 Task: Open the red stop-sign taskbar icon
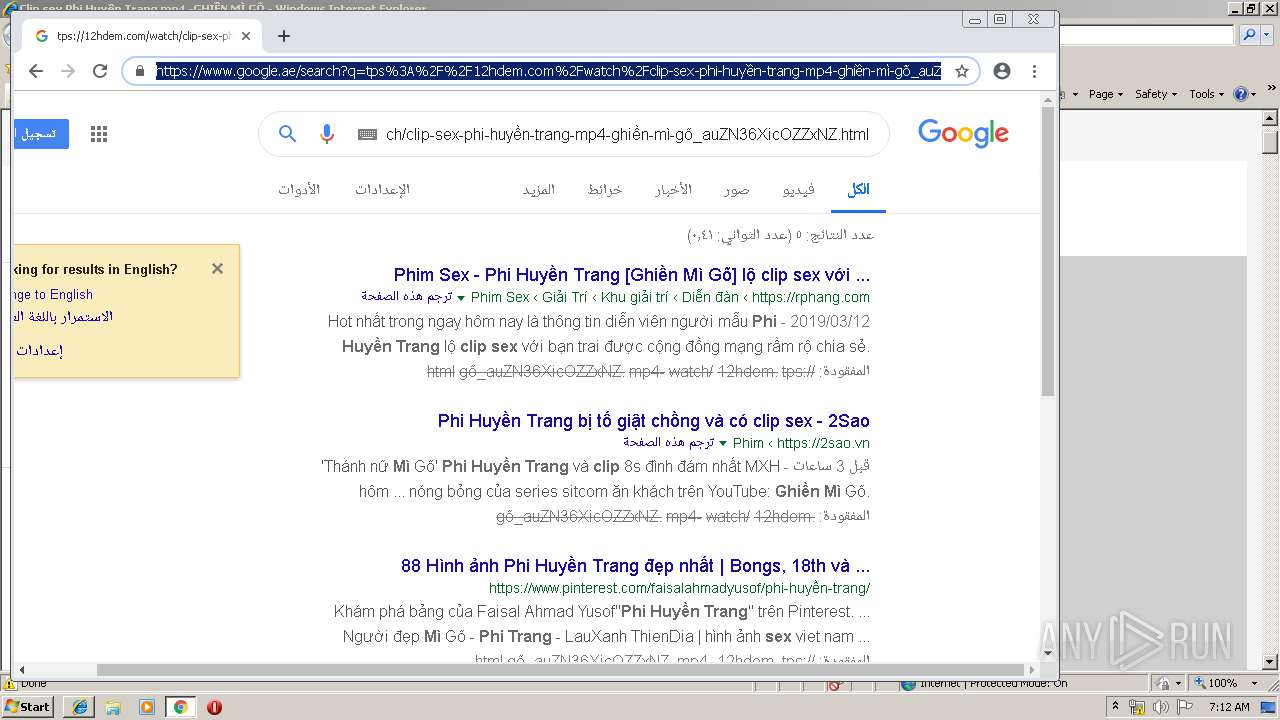tap(214, 706)
